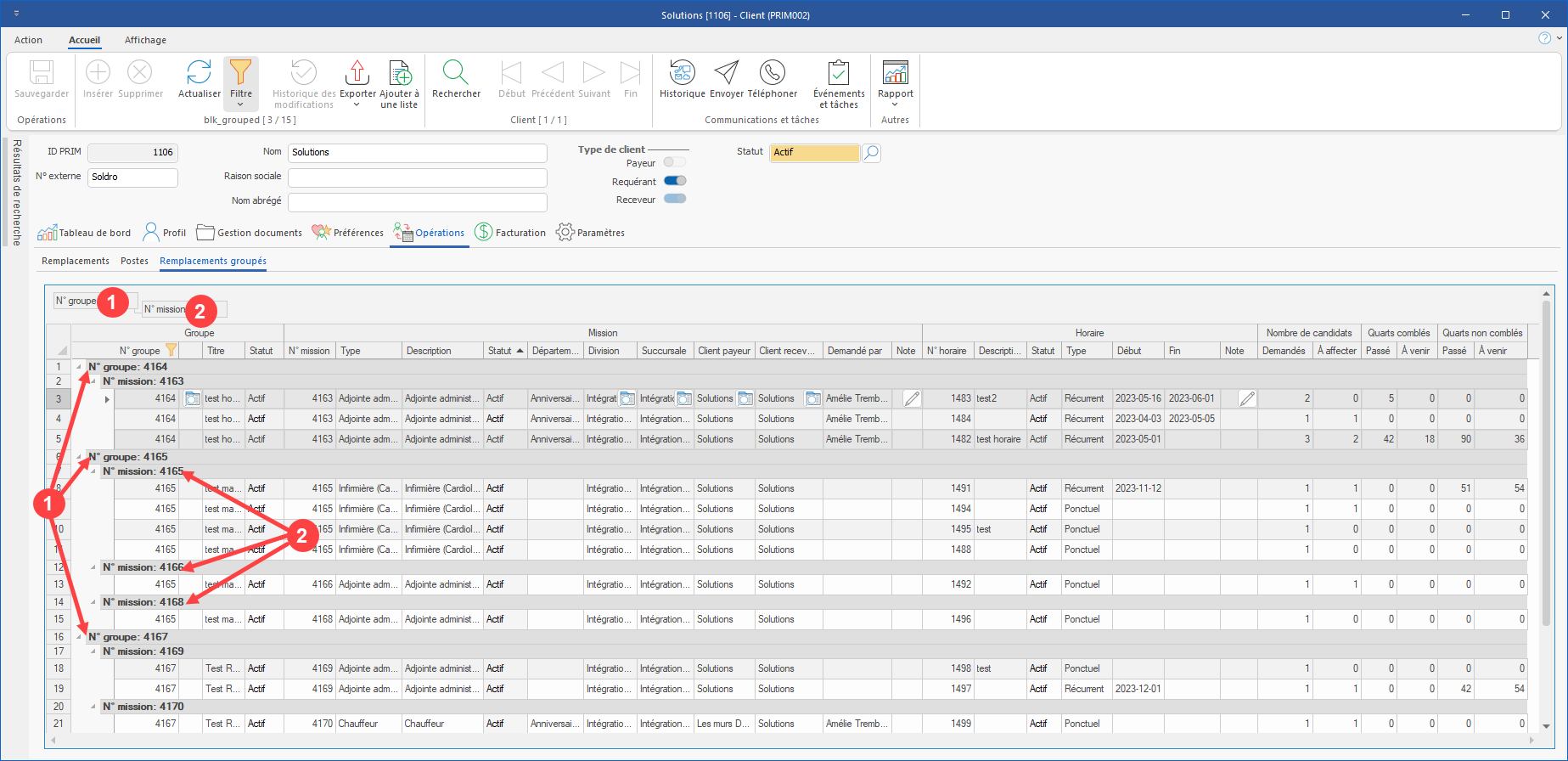The image size is (1568, 761).
Task: Toggle the Payeur switch
Action: 675,162
